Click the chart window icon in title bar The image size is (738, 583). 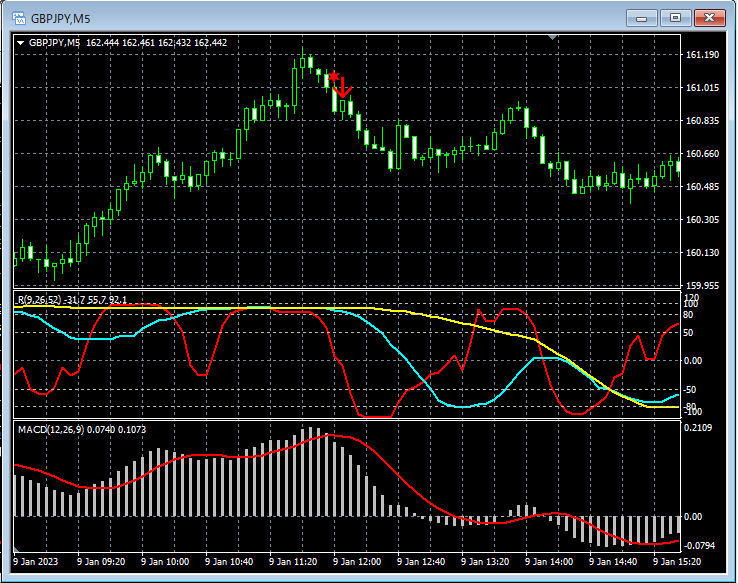18,17
